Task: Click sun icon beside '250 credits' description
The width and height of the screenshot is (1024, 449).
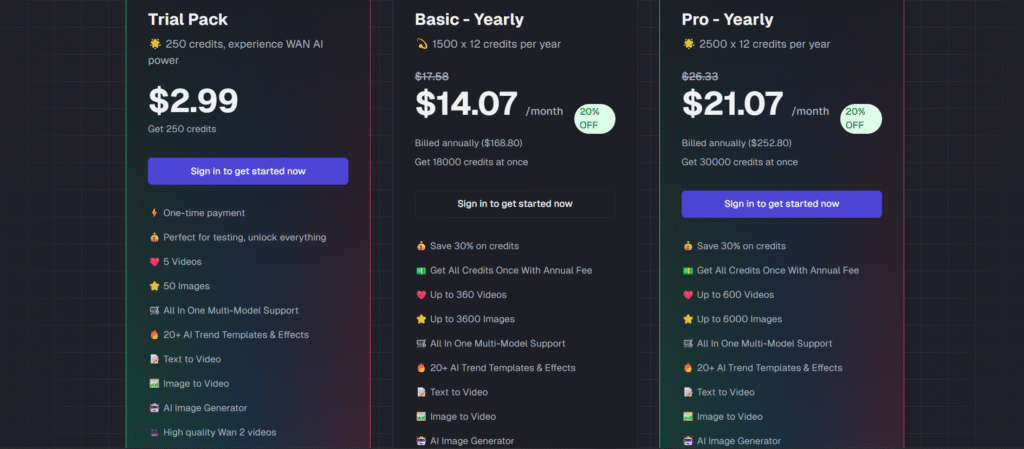Action: (x=155, y=44)
